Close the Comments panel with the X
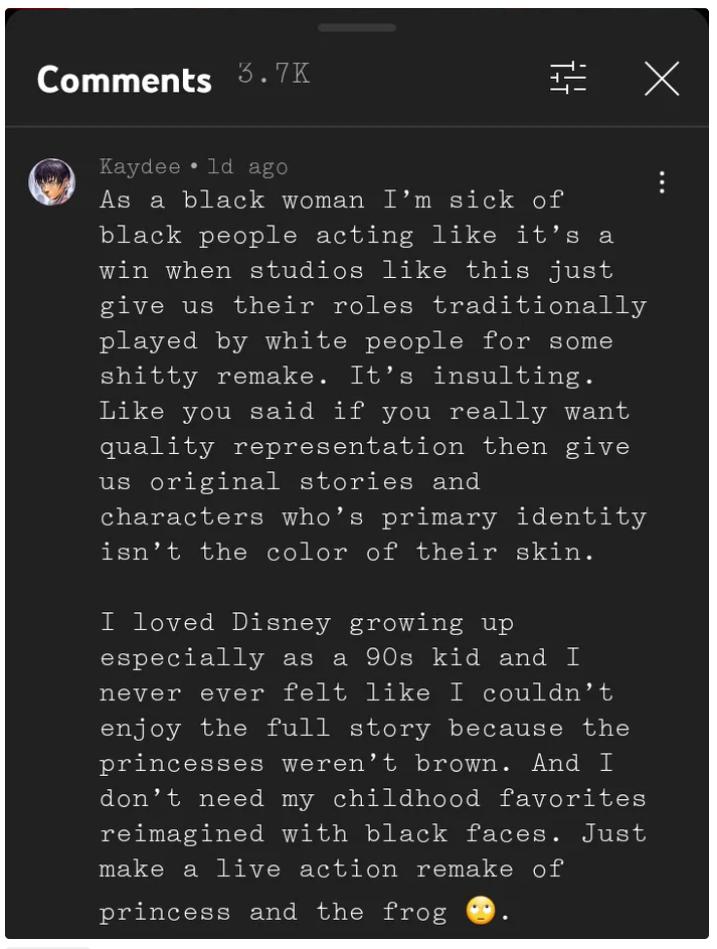Viewport: 717px width, 949px height. [x=661, y=78]
